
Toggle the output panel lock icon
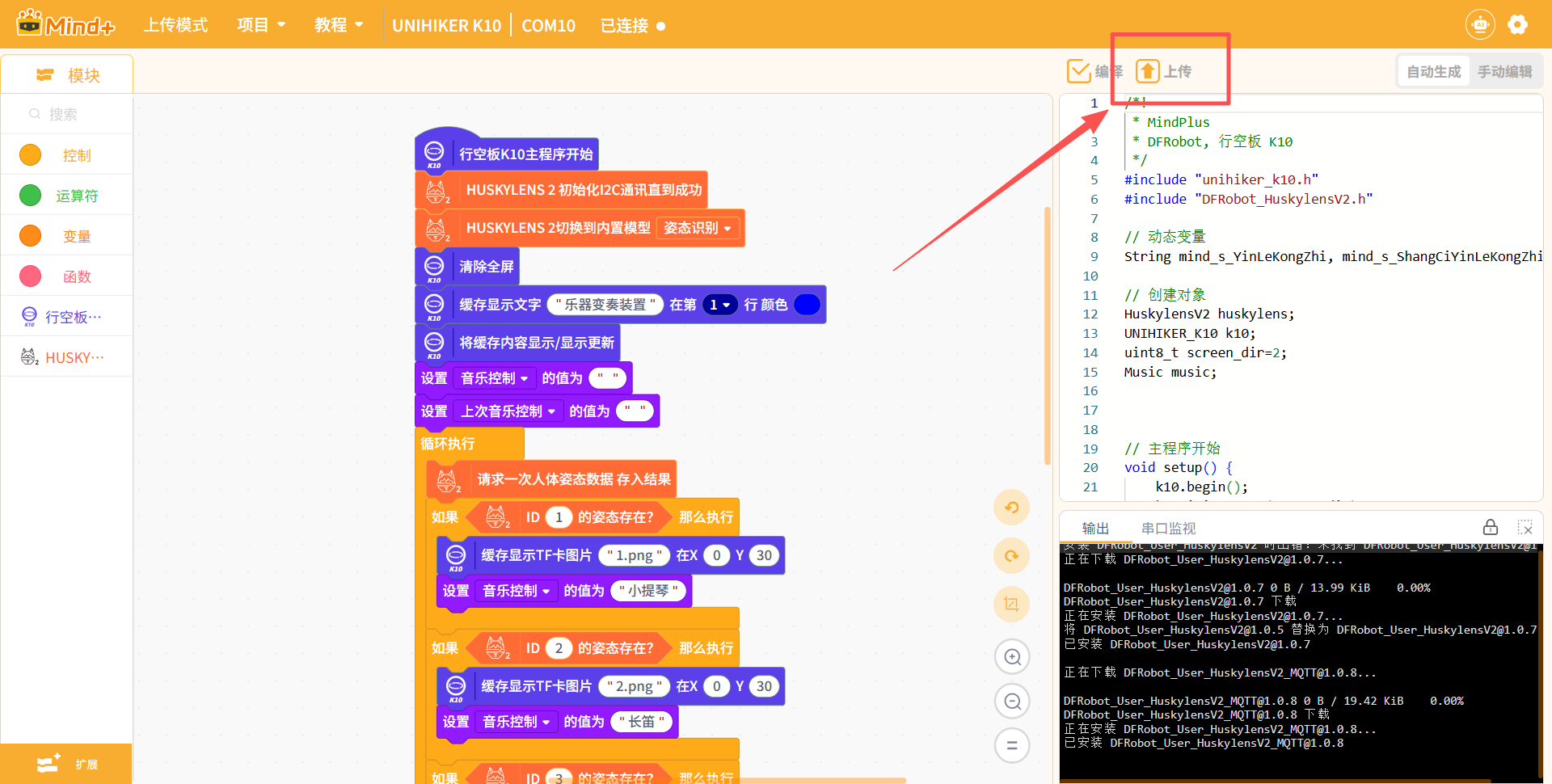1491,528
